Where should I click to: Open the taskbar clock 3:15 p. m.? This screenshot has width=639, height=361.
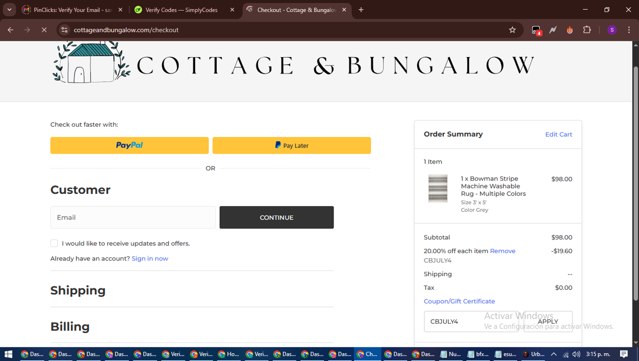pyautogui.click(x=598, y=354)
